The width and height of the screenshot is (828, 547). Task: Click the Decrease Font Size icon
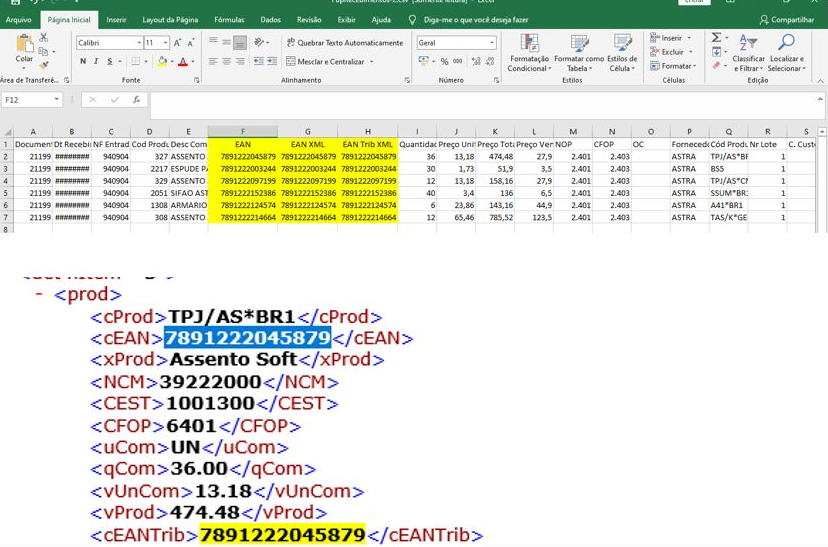tap(191, 43)
